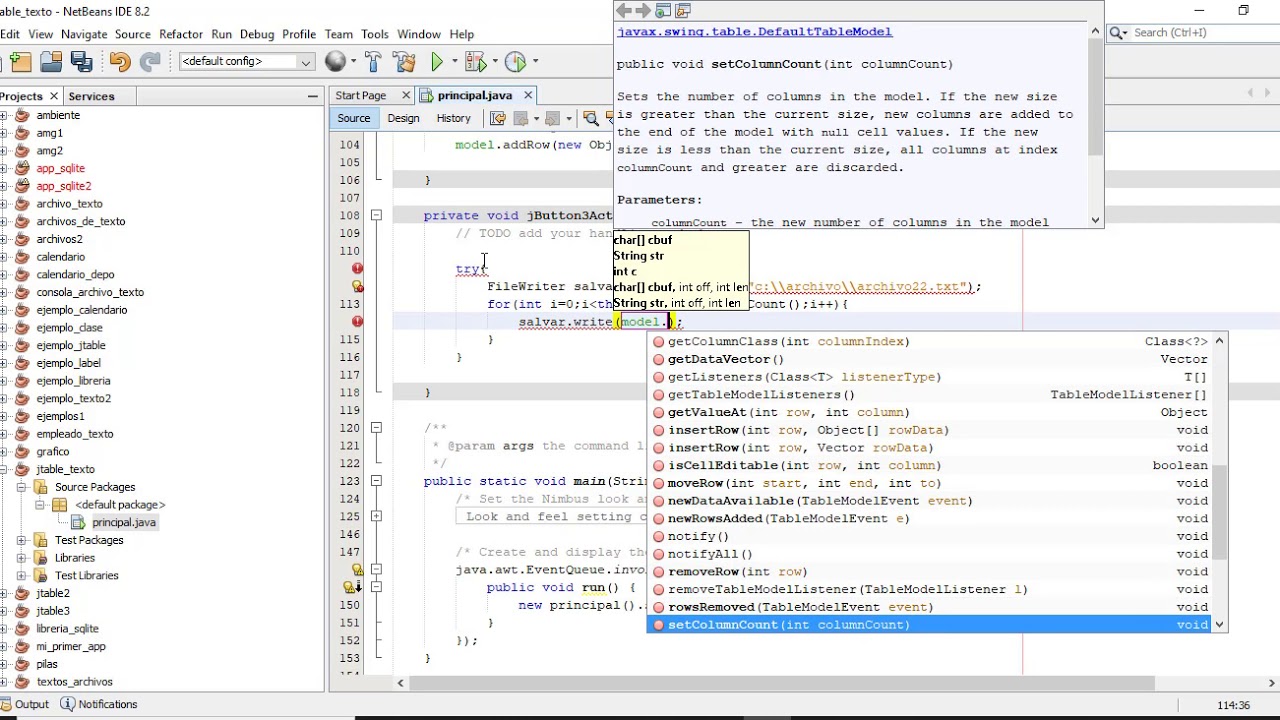Choose getValueAt in completion list
This screenshot has width=1280, height=720.
pos(931,412)
